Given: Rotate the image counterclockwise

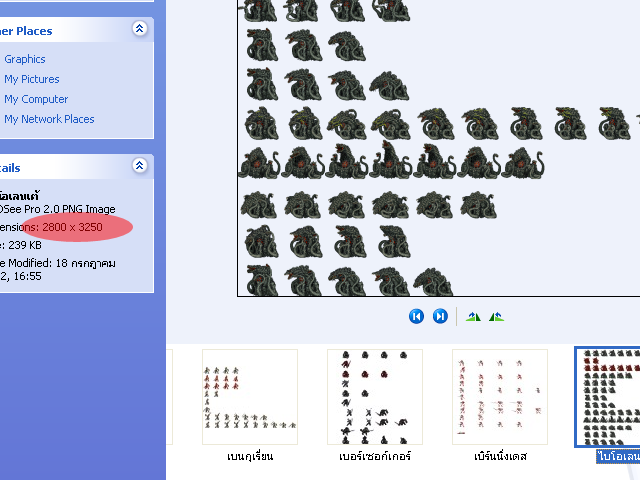Looking at the screenshot, I should 497,316.
